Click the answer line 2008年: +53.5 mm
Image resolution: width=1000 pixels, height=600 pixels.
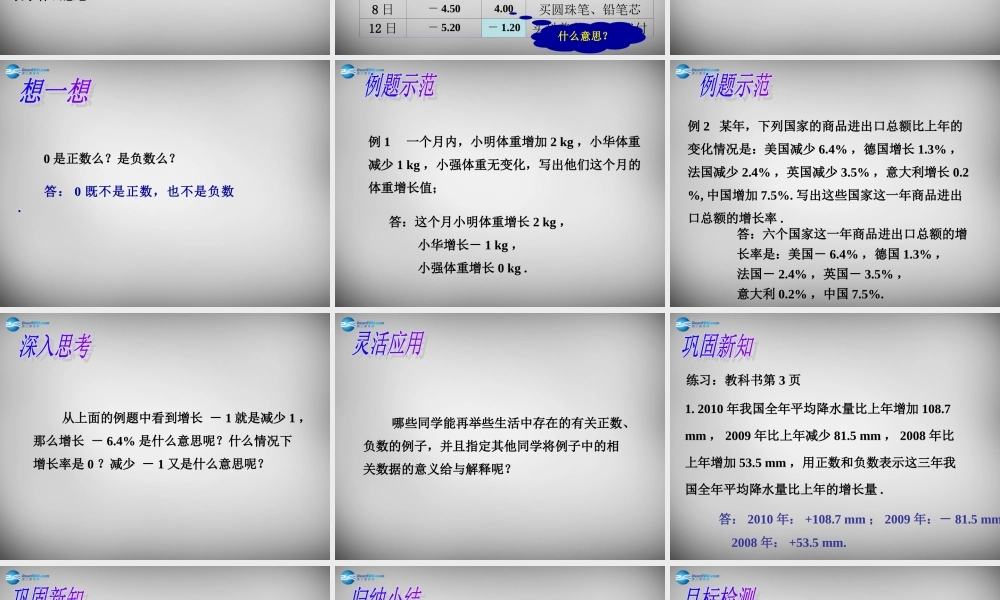point(789,543)
